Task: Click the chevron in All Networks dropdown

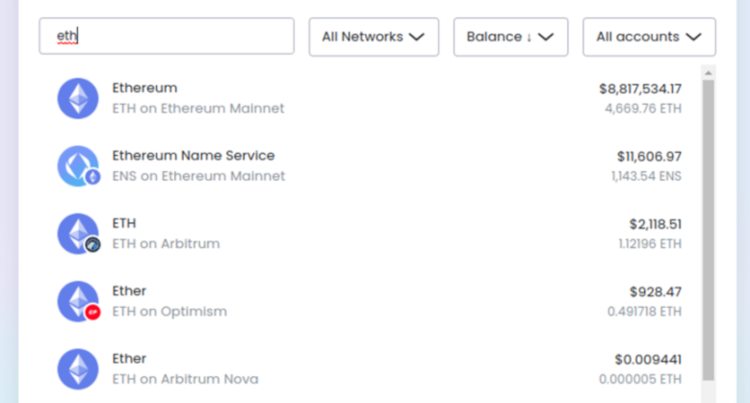Action: [x=417, y=37]
